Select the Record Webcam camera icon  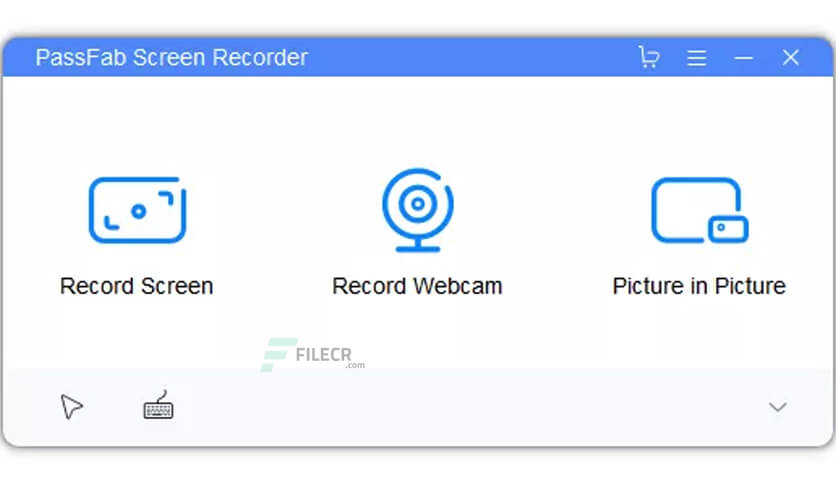(418, 210)
